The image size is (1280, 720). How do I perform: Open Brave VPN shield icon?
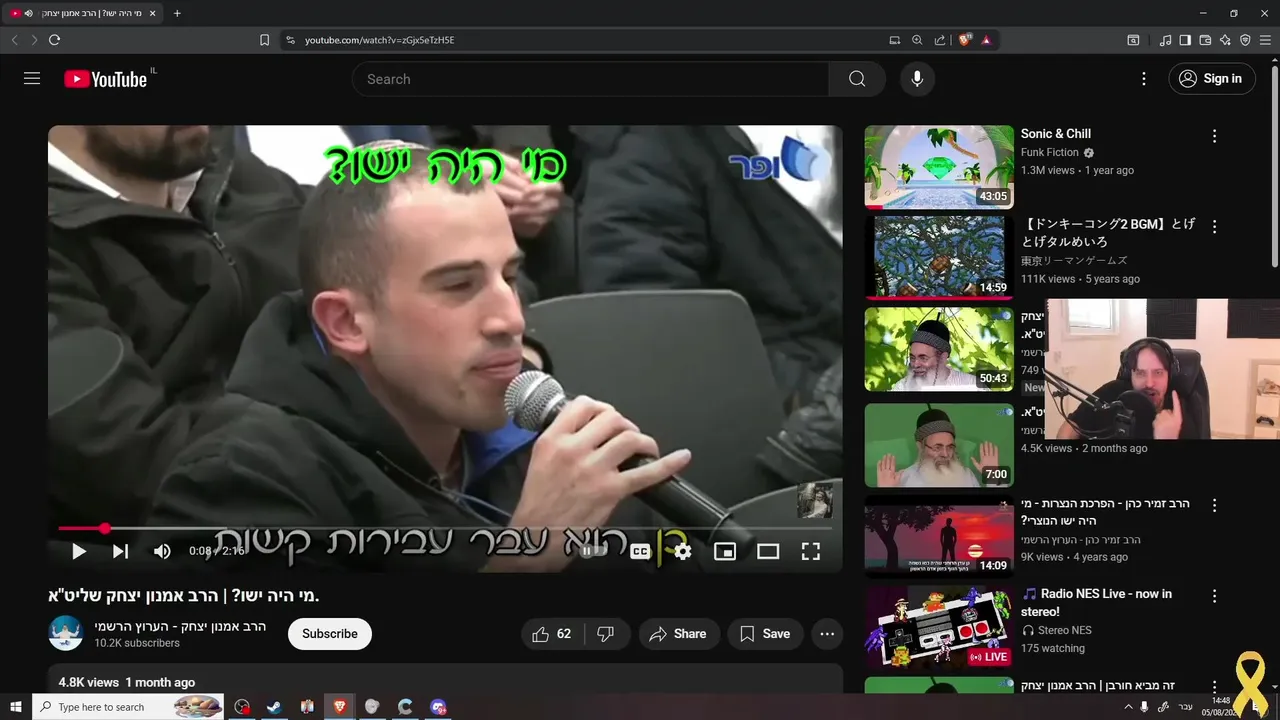(1245, 40)
